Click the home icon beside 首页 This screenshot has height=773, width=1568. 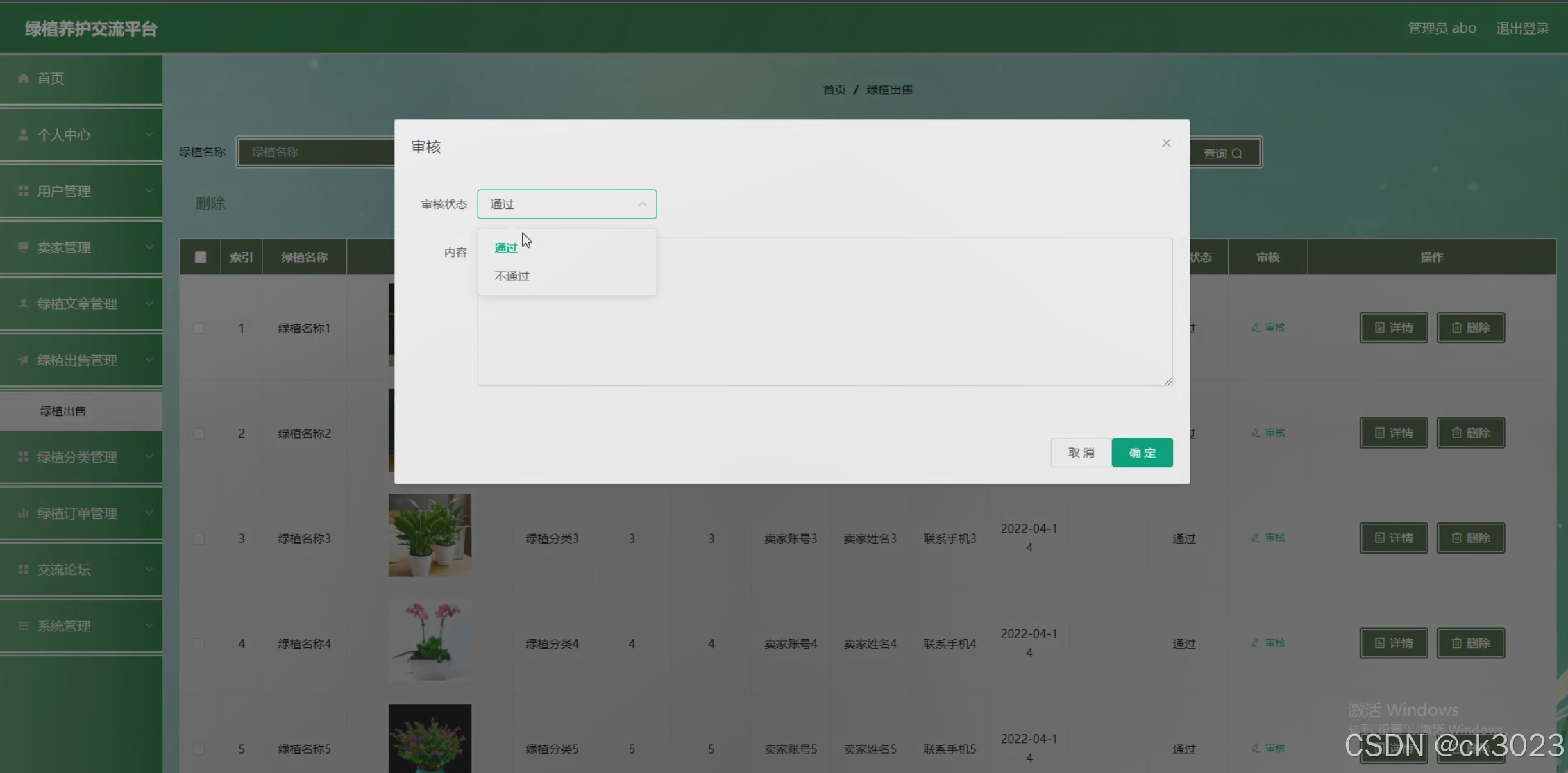click(24, 78)
